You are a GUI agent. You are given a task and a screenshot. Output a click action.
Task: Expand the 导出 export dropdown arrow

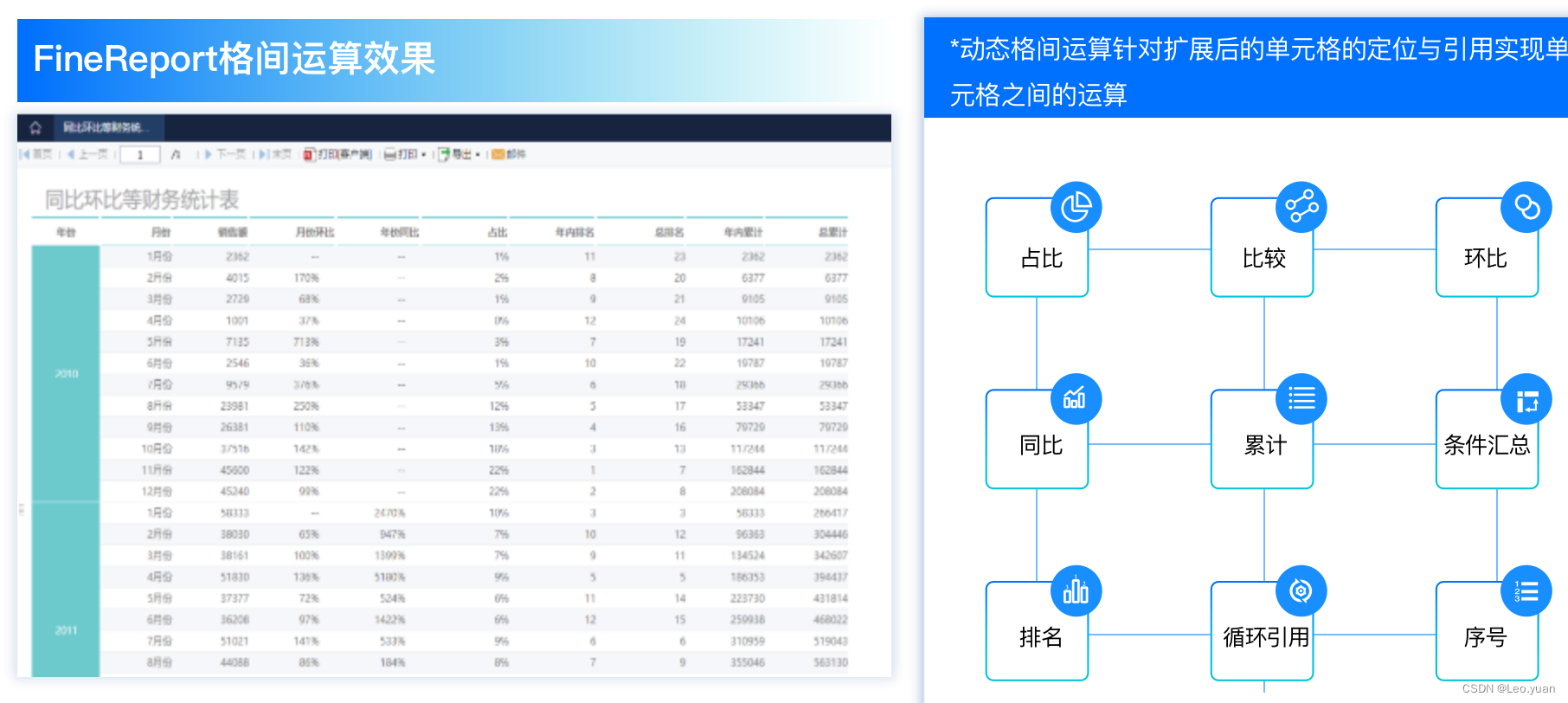click(478, 155)
